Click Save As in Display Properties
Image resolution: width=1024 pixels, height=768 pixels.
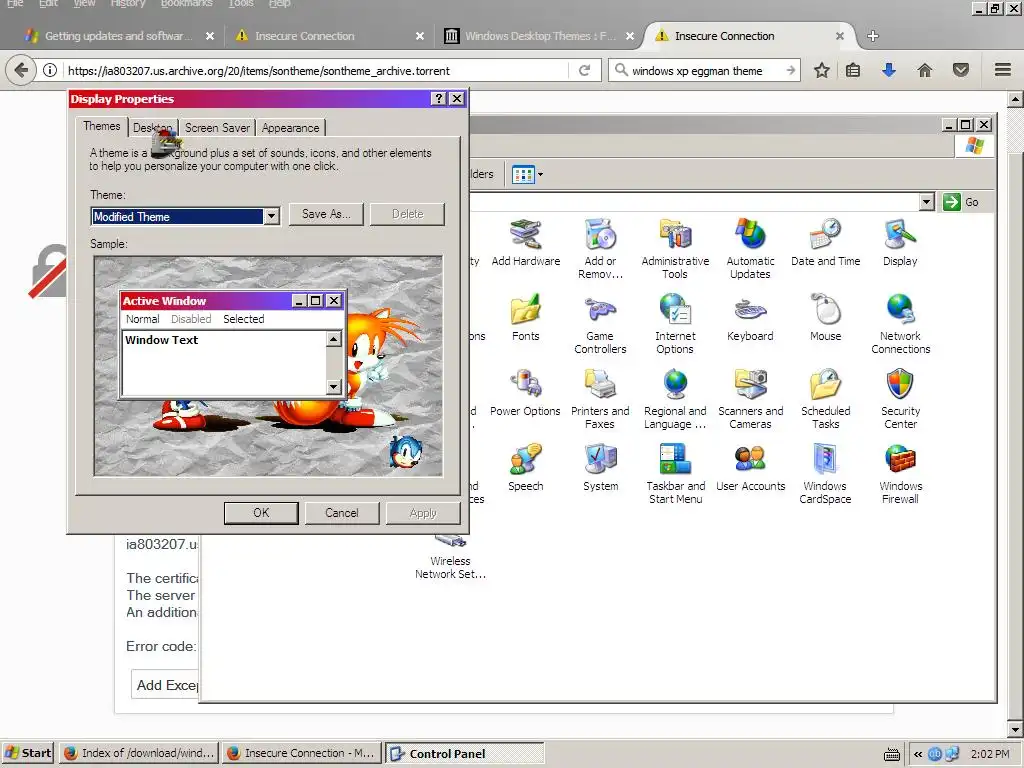[326, 214]
